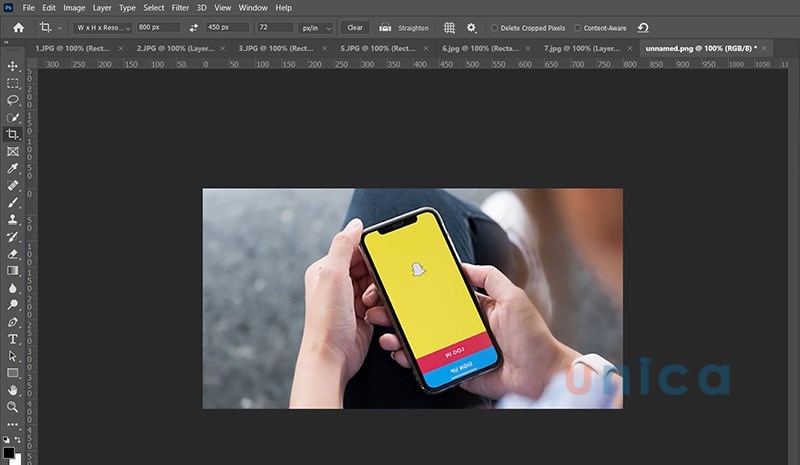Click the foreground color swatch
Viewport: 800px width, 465px height.
click(x=8, y=453)
